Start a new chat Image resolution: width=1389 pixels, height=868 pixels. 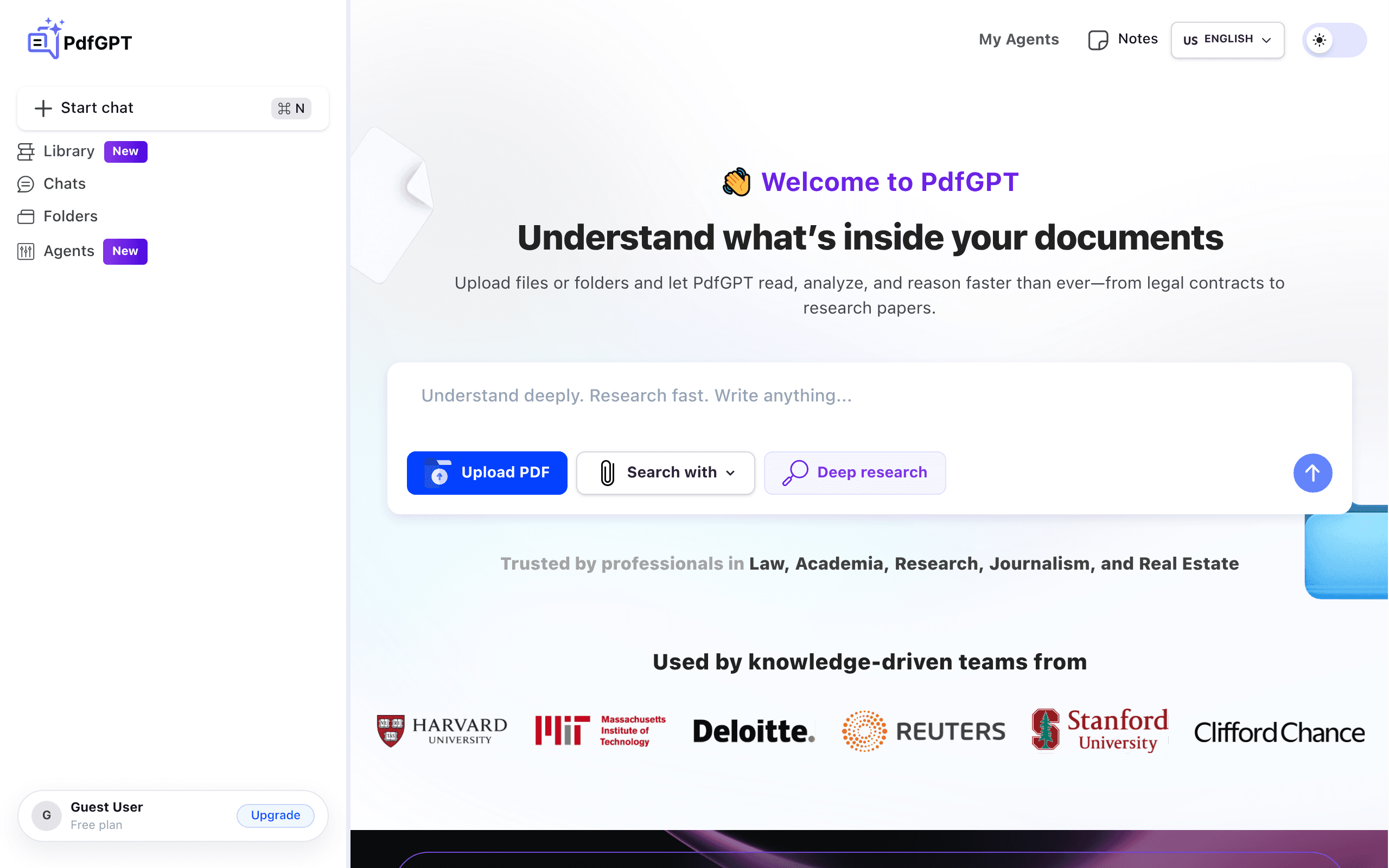173,108
